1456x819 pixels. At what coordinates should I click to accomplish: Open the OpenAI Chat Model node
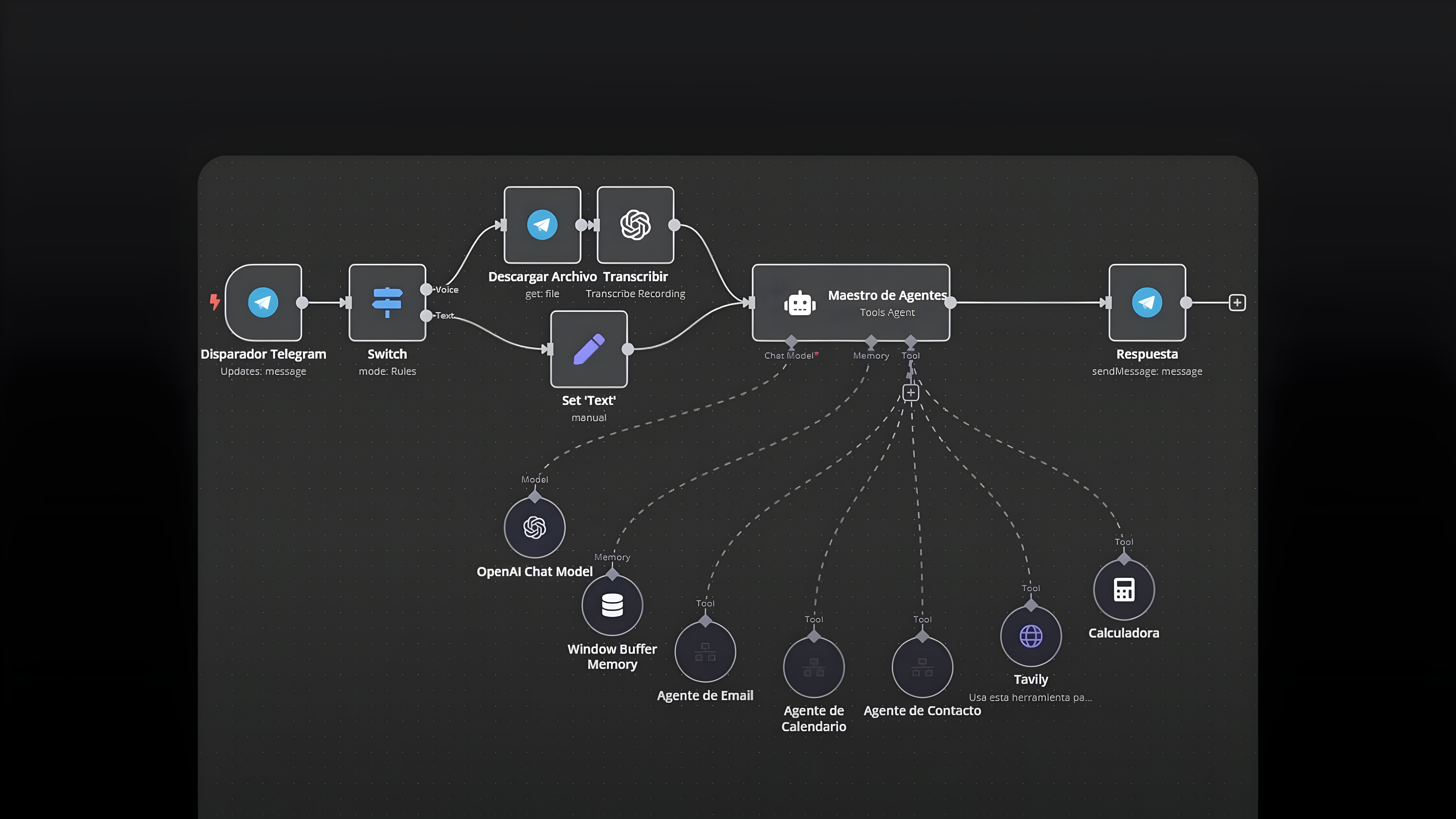535,527
